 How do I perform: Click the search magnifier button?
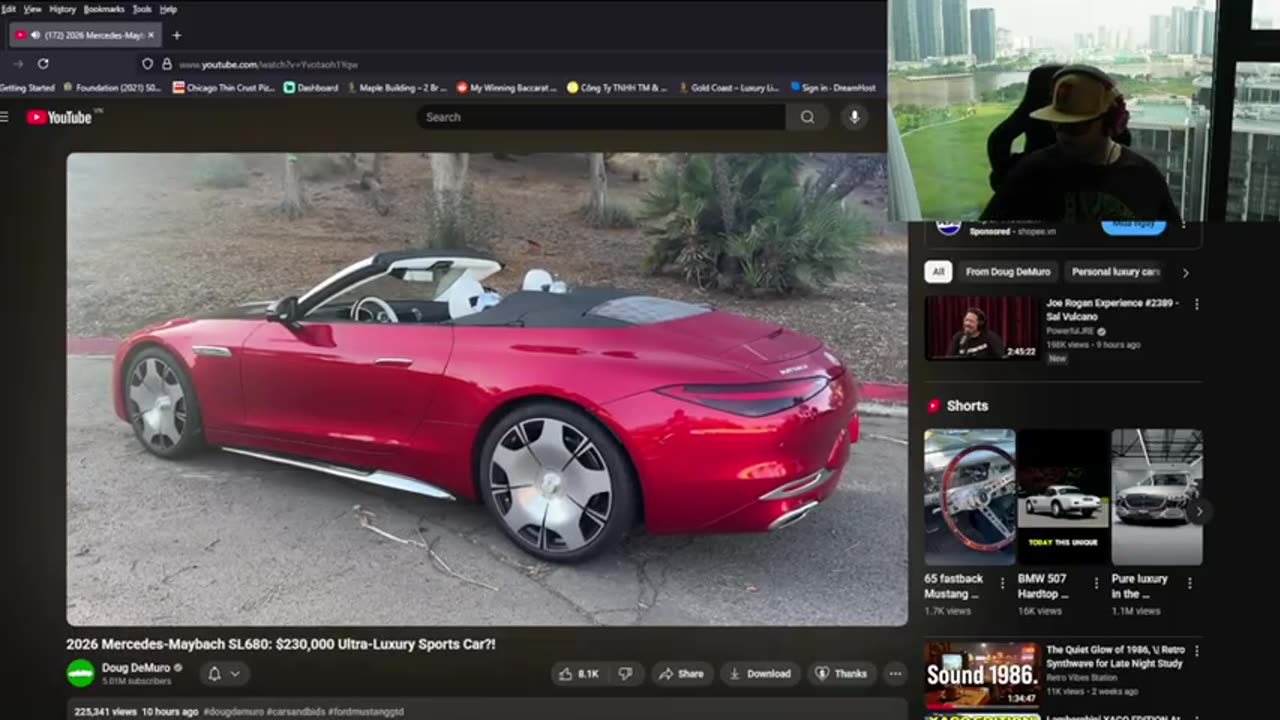point(807,117)
